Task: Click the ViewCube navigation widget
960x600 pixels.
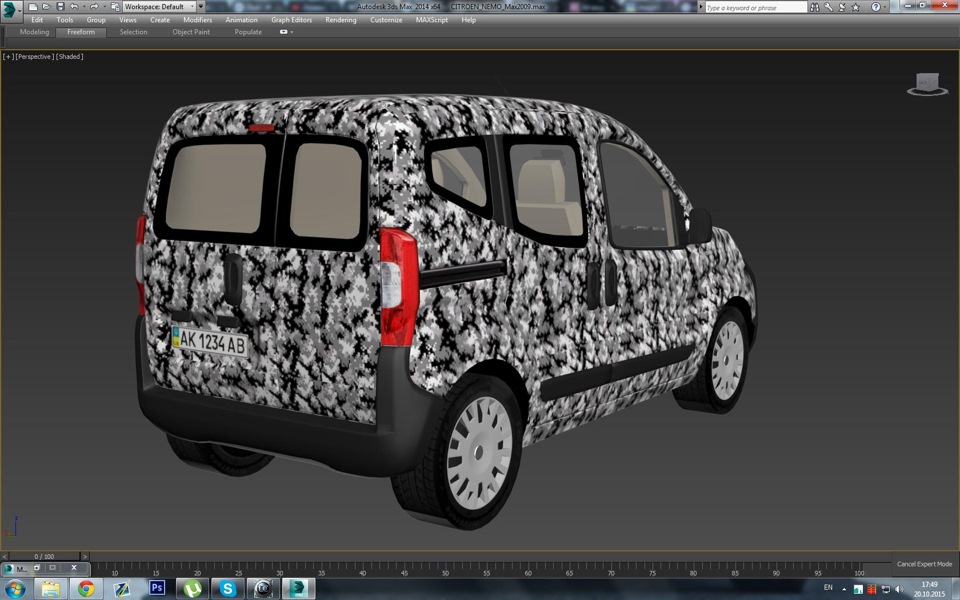Action: 927,84
